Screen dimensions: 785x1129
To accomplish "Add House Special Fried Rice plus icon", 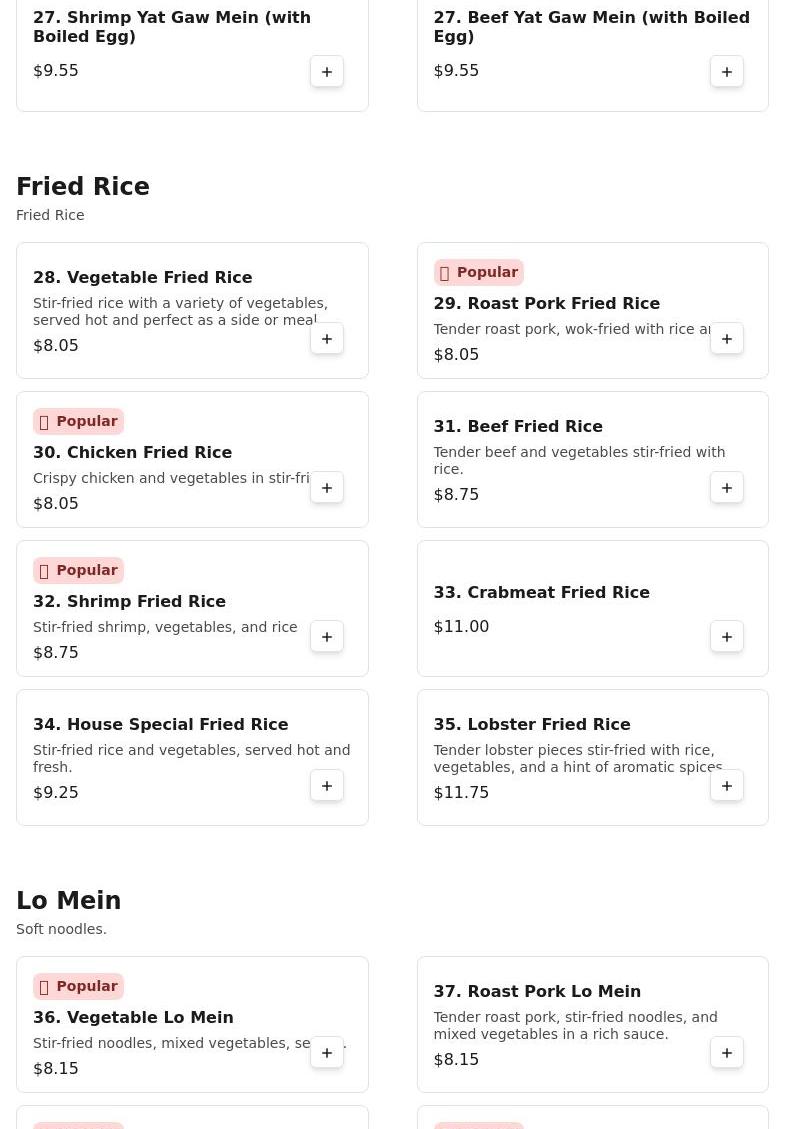I will (327, 786).
